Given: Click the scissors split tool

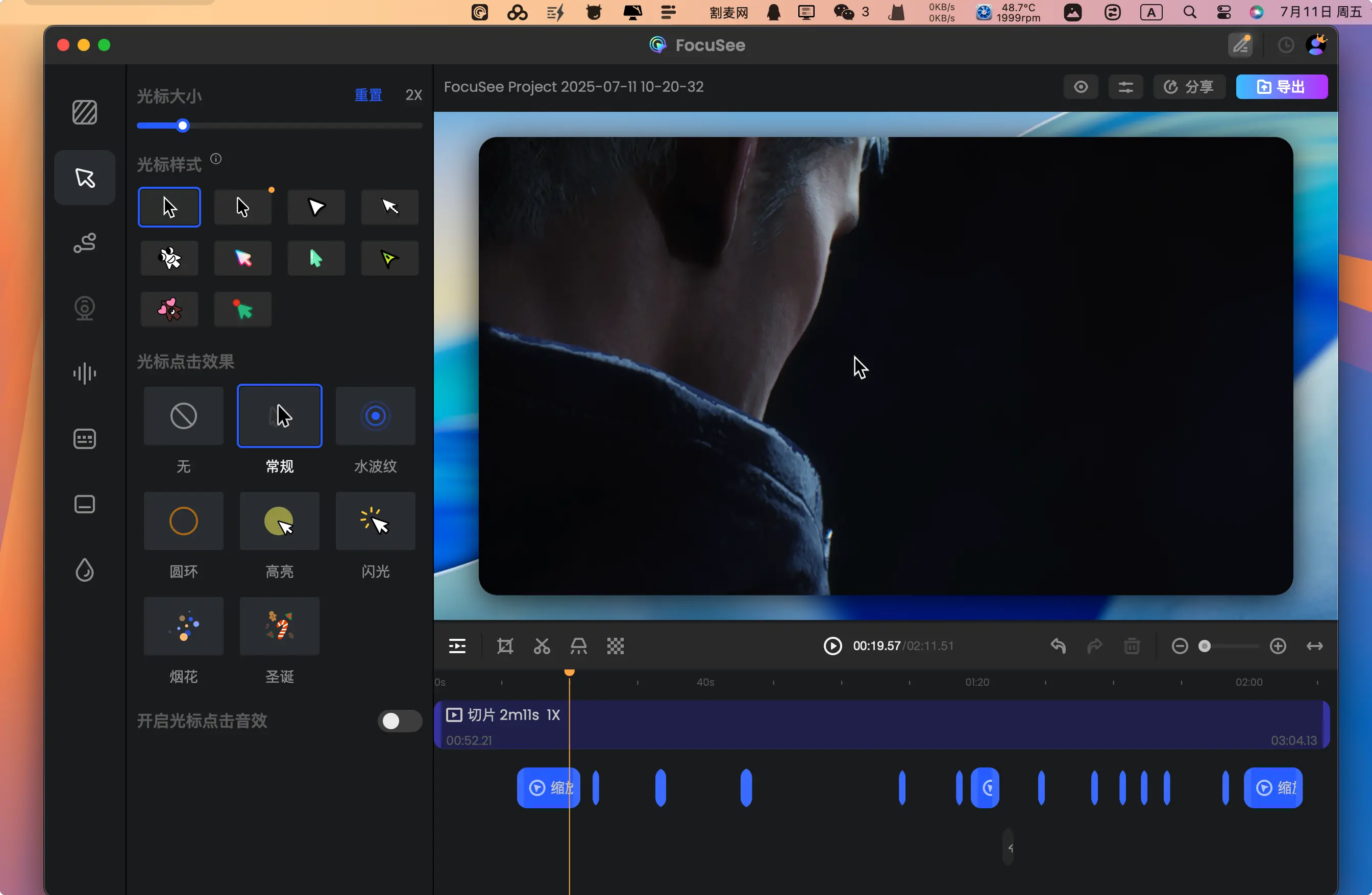Looking at the screenshot, I should click(542, 646).
